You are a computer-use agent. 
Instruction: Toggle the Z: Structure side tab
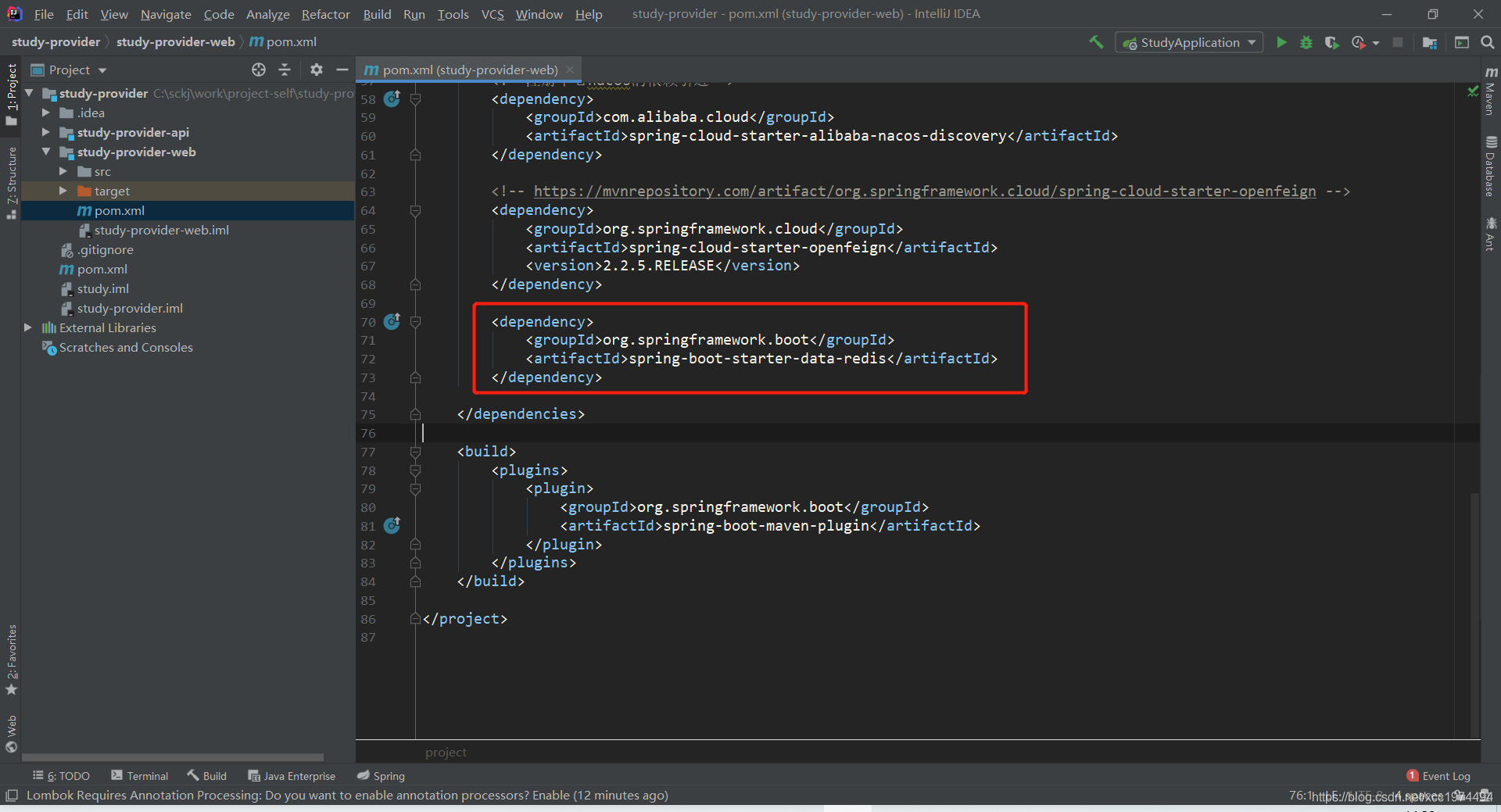(11, 183)
